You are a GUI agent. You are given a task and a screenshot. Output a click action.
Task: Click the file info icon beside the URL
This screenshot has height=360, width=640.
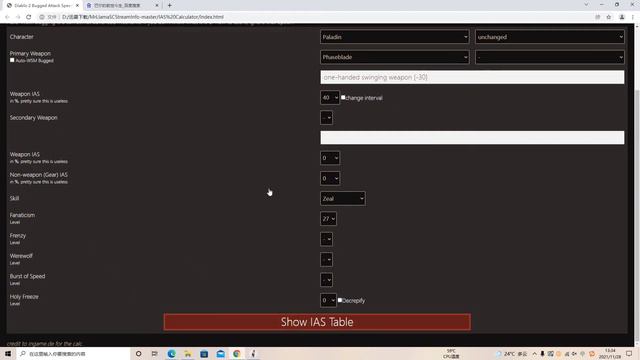click(x=42, y=17)
